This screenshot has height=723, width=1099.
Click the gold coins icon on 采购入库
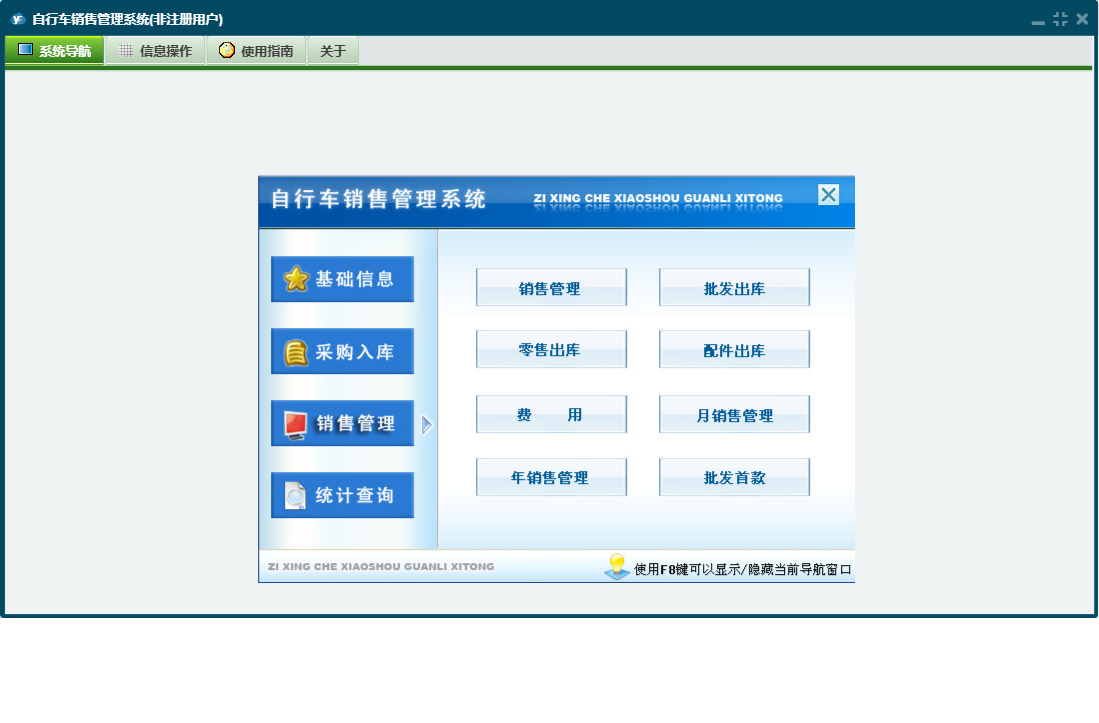(x=296, y=352)
